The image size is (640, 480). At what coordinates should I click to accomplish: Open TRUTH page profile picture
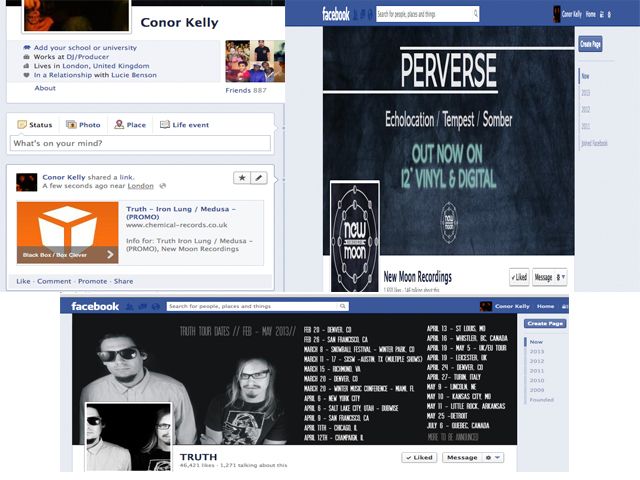click(128, 437)
